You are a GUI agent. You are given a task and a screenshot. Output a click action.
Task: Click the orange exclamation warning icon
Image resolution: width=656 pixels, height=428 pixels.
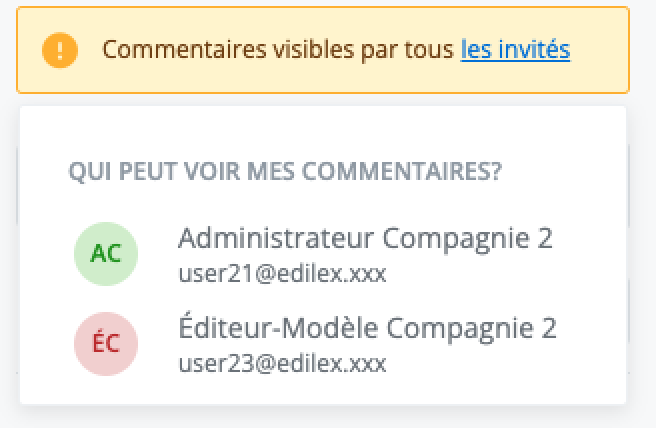tap(59, 50)
